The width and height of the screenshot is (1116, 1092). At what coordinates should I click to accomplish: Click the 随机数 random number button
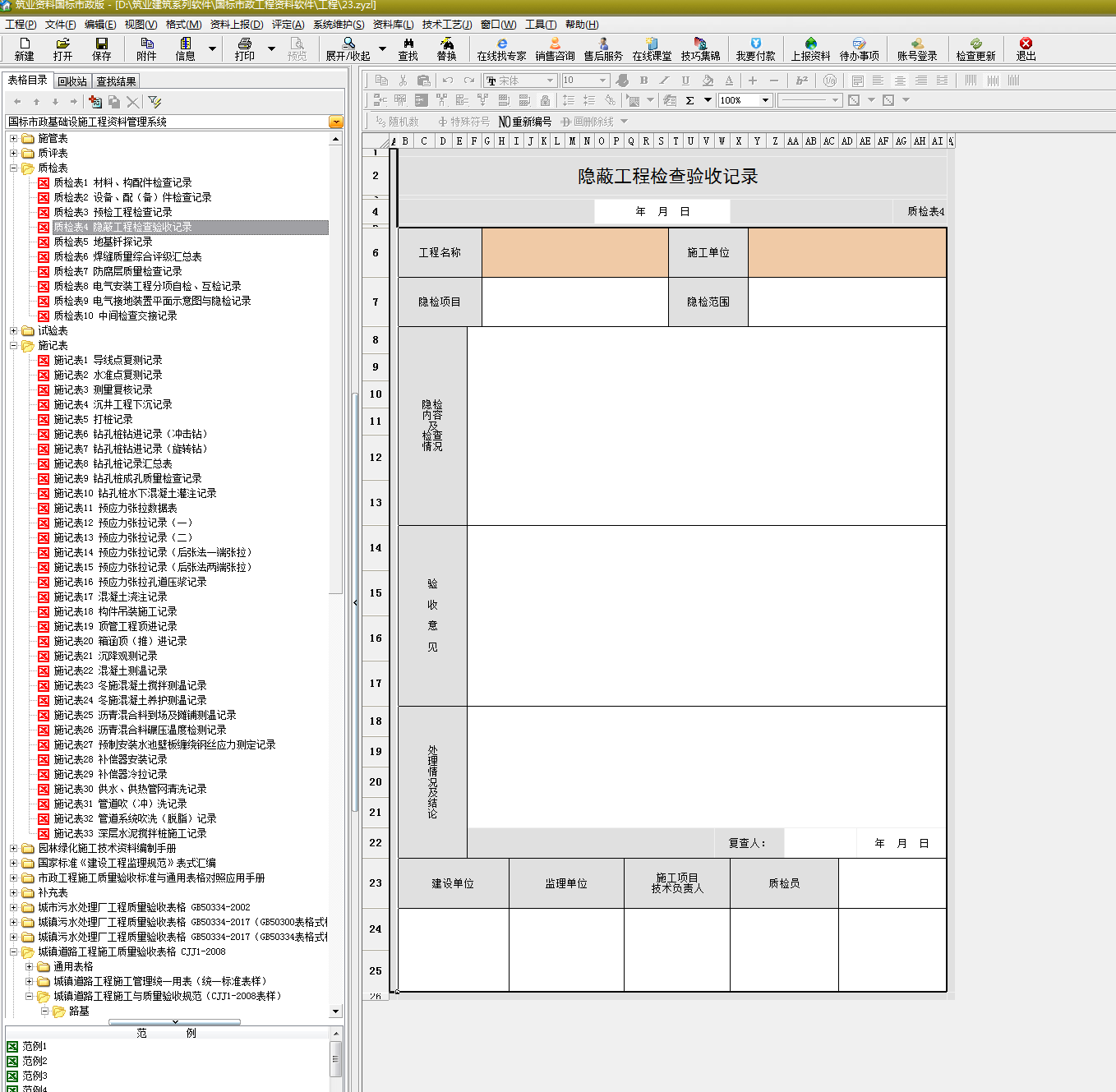pyautogui.click(x=397, y=122)
